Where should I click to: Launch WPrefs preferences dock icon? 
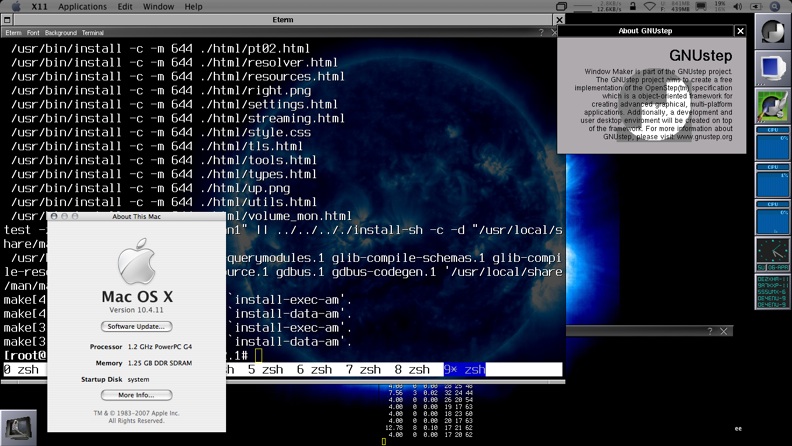772,105
